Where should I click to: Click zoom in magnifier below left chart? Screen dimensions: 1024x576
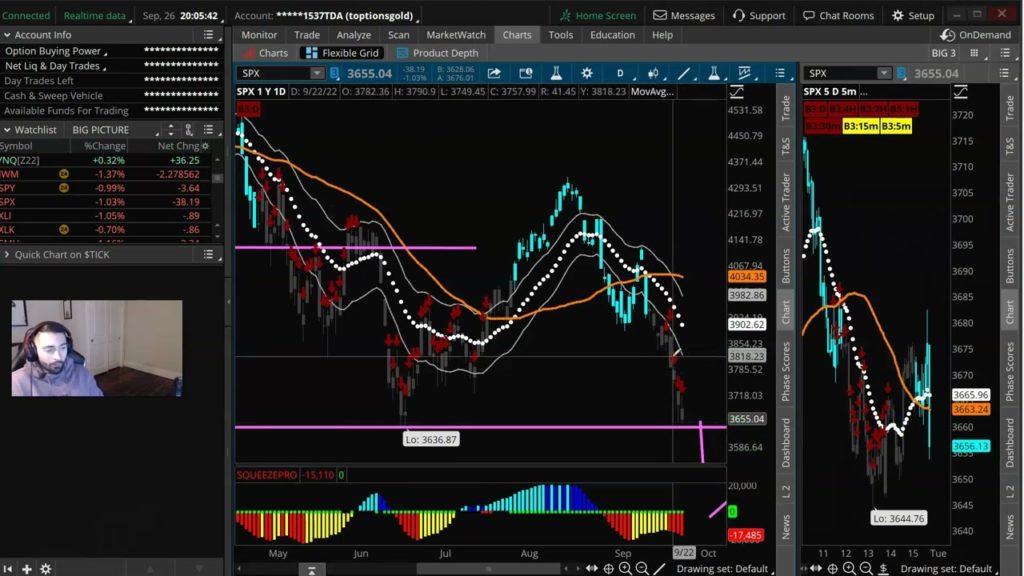(625, 568)
